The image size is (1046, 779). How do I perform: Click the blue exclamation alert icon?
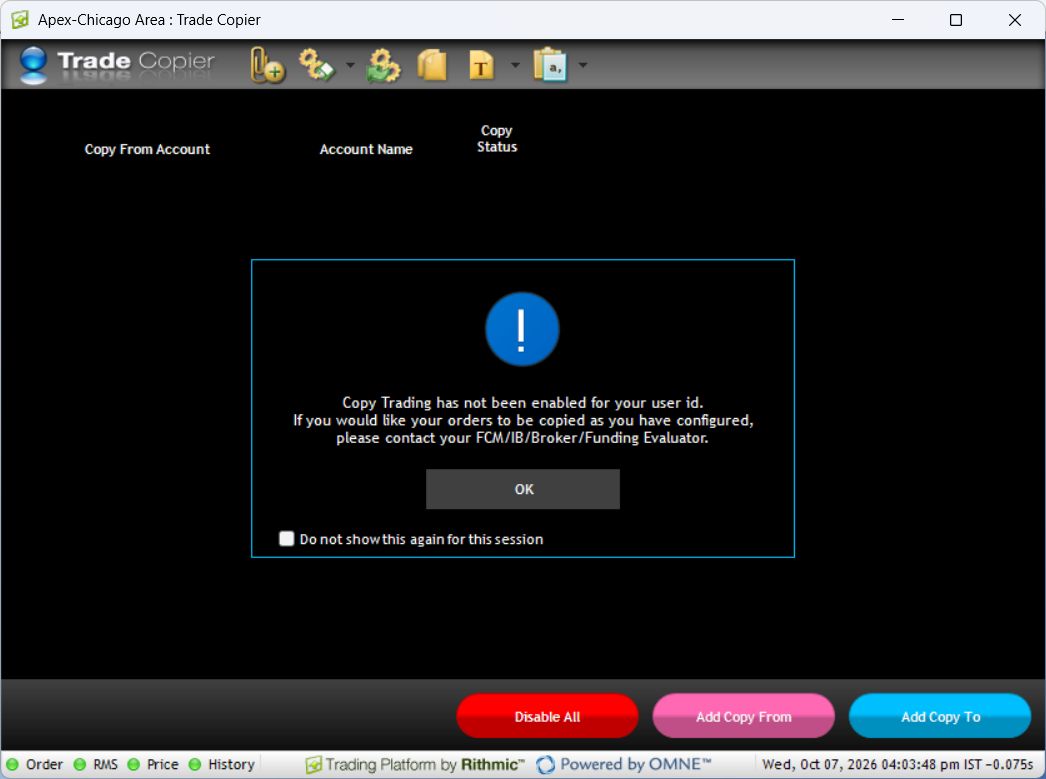coord(522,329)
